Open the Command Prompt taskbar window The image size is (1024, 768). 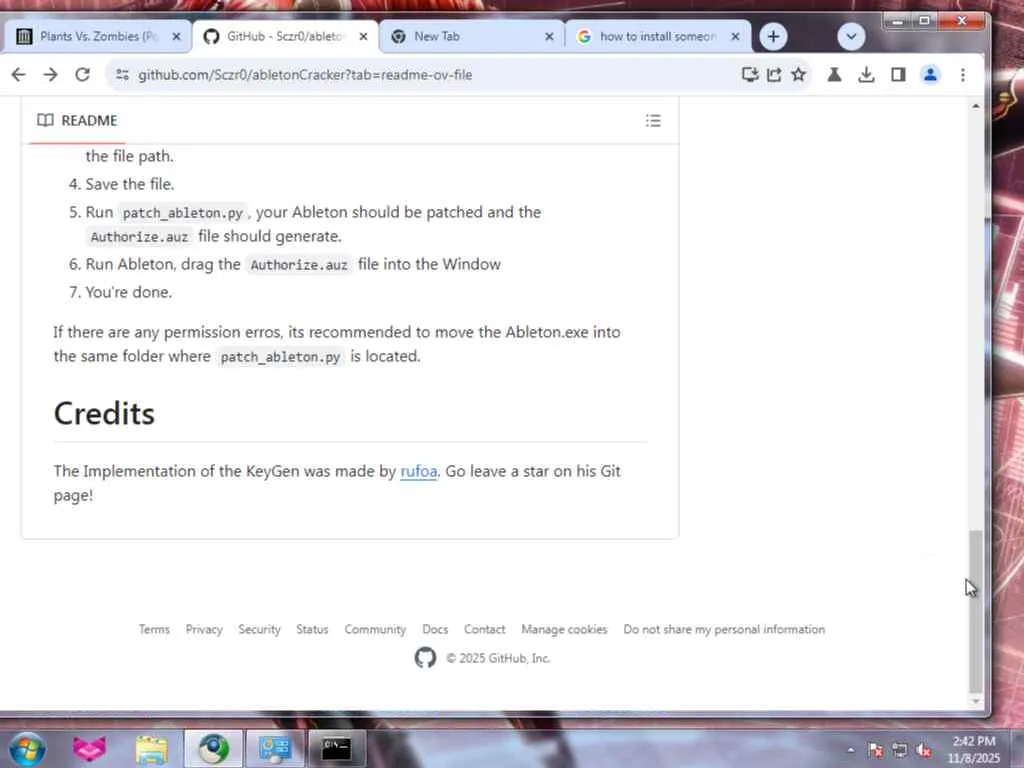(x=336, y=748)
